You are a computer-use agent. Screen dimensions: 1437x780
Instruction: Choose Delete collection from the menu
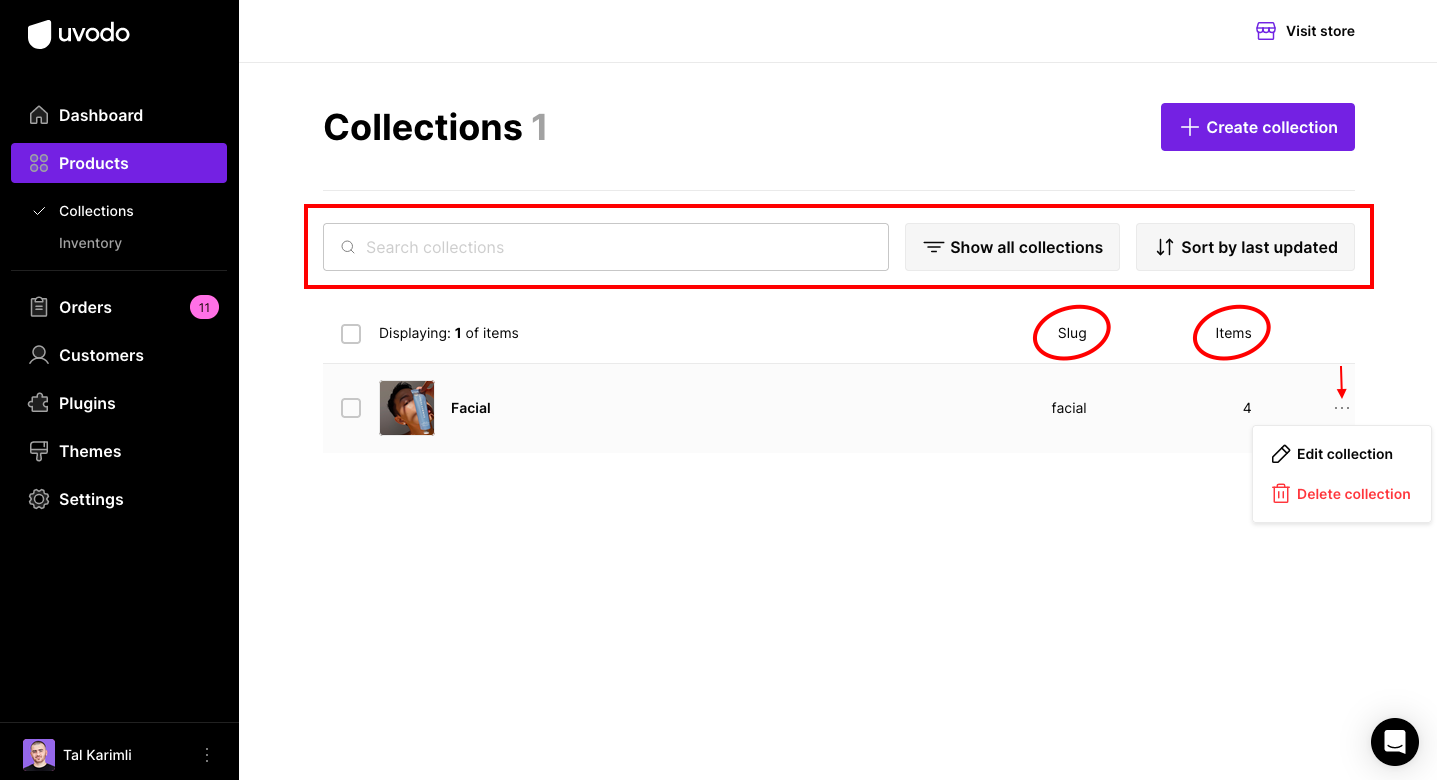coord(1352,494)
